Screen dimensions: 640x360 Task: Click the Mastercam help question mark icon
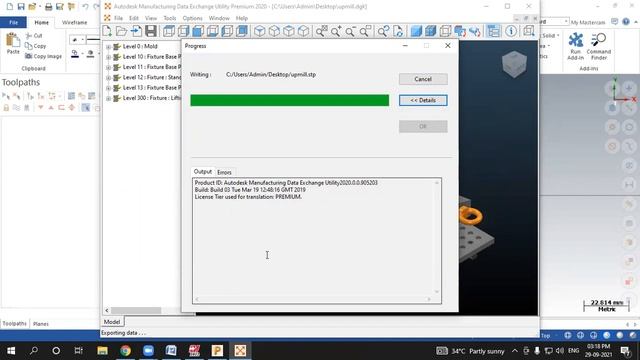tap(626, 22)
